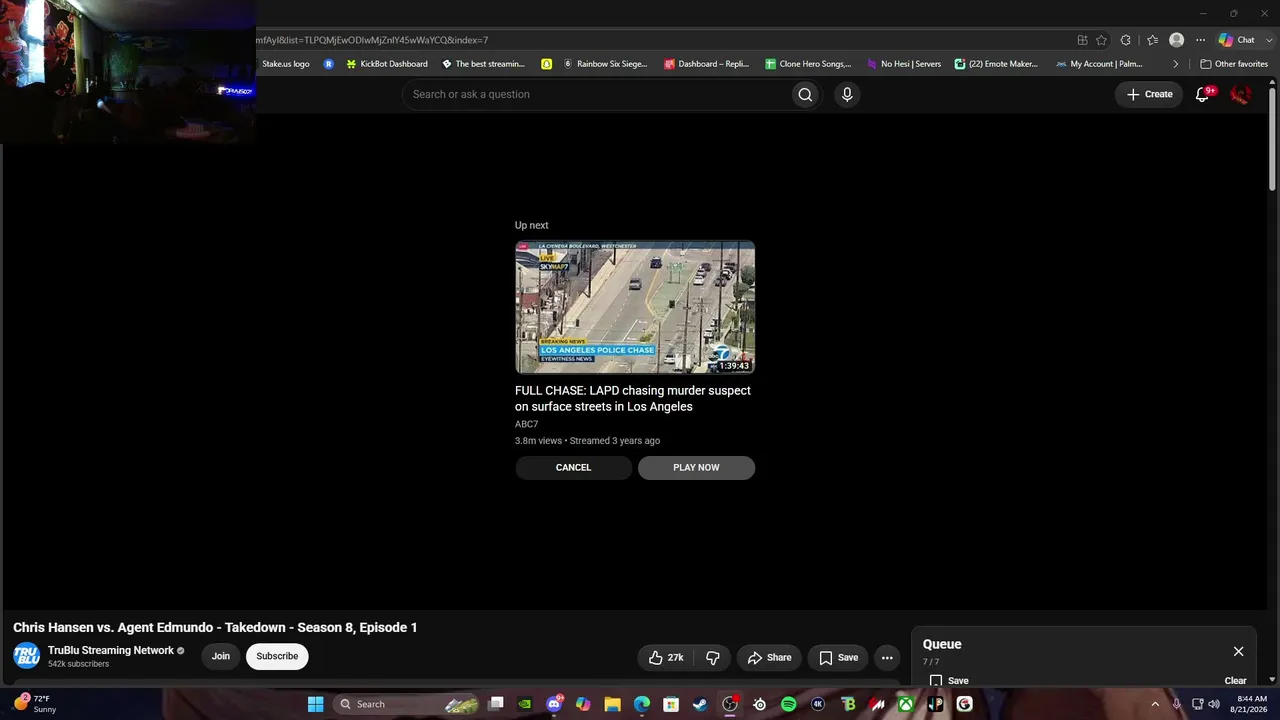Share the video
The height and width of the screenshot is (720, 1280).
click(770, 657)
